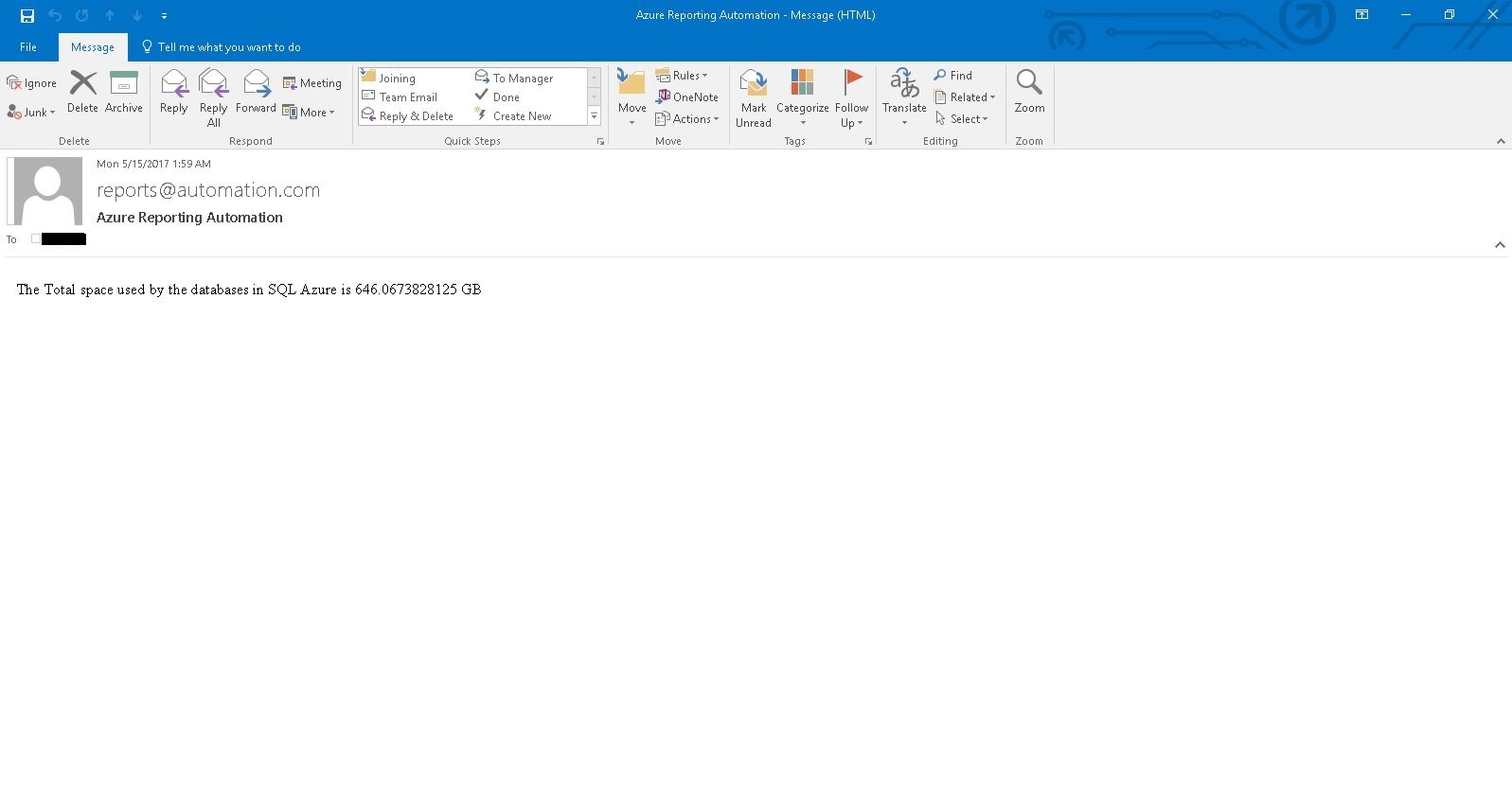1512x809 pixels.
Task: Open the File tab
Action: point(28,47)
